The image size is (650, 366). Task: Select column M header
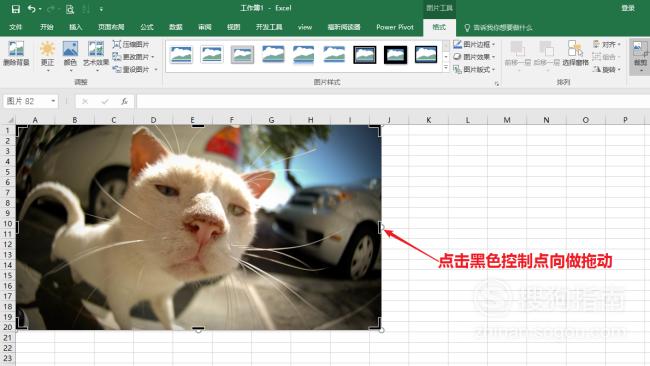pyautogui.click(x=507, y=120)
